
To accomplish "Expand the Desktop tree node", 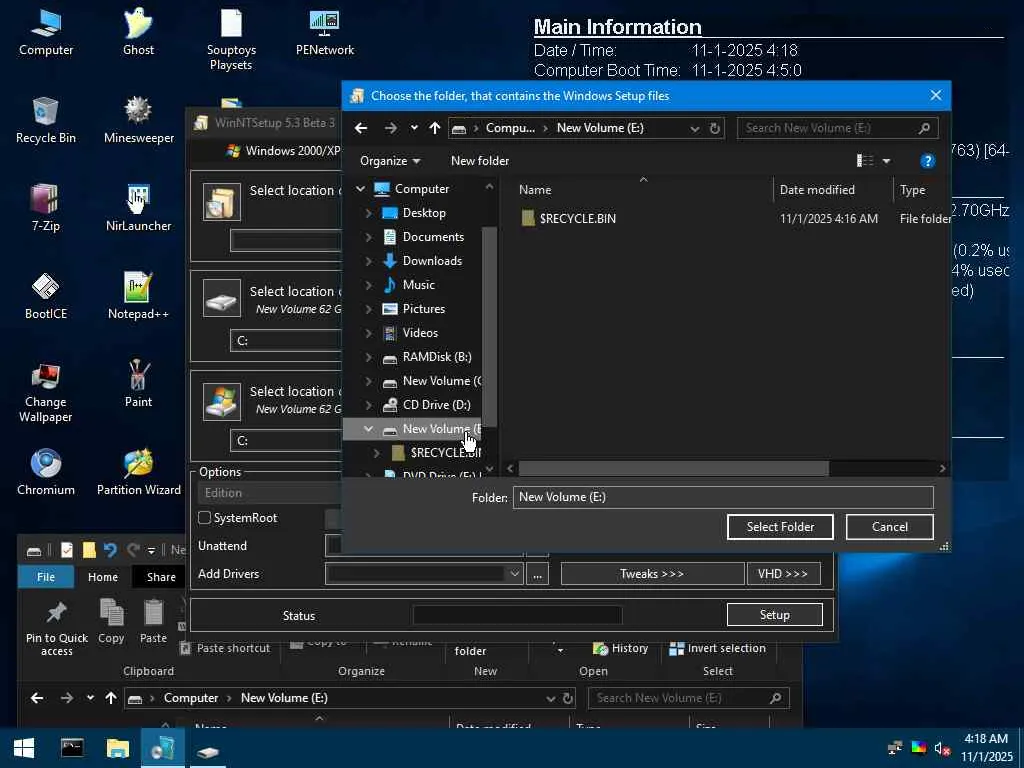I will pos(368,213).
